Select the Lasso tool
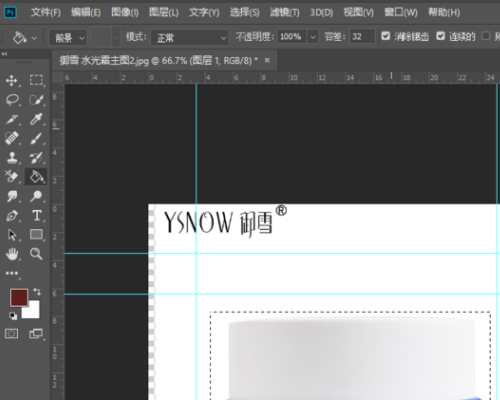This screenshot has height=400, width=500. 12,100
